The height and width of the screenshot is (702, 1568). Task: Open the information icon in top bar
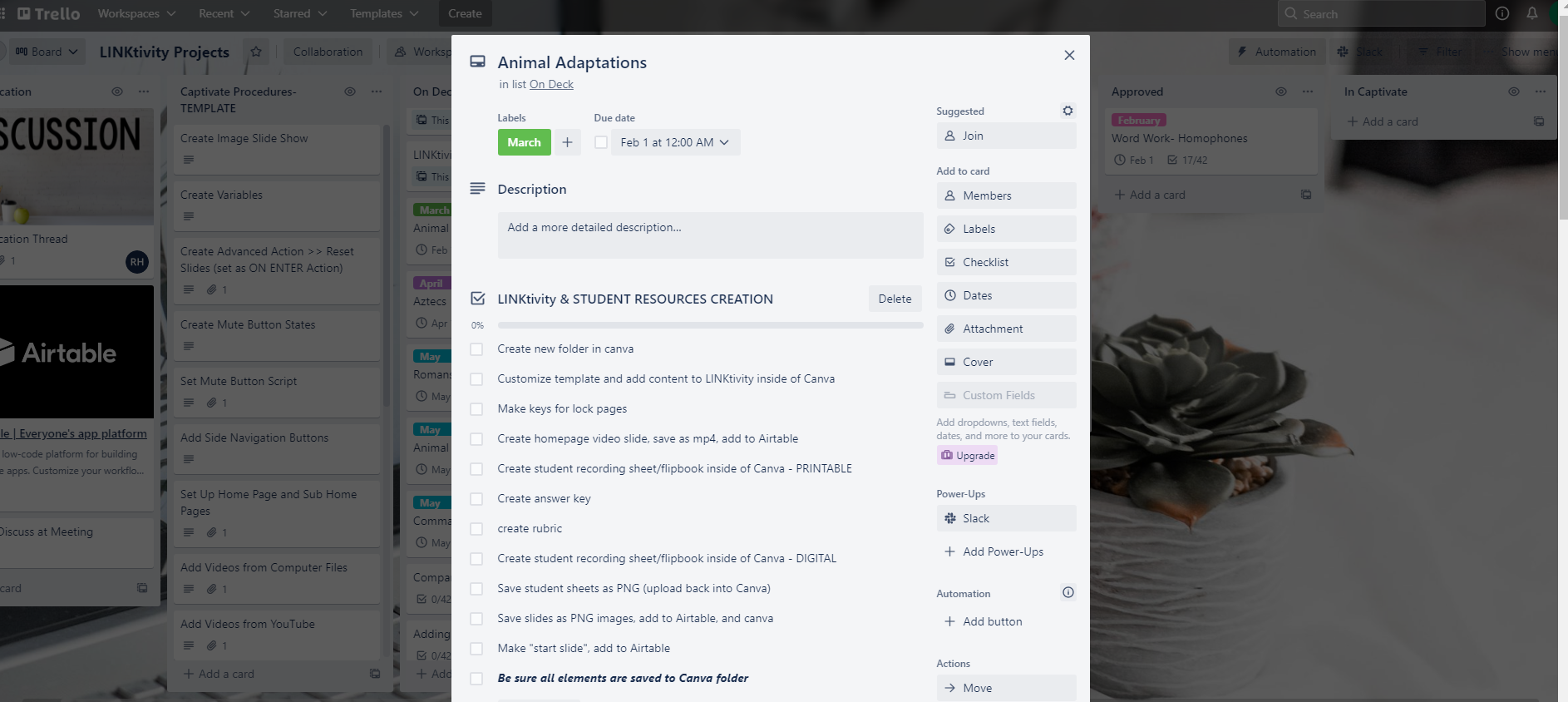[x=1502, y=13]
